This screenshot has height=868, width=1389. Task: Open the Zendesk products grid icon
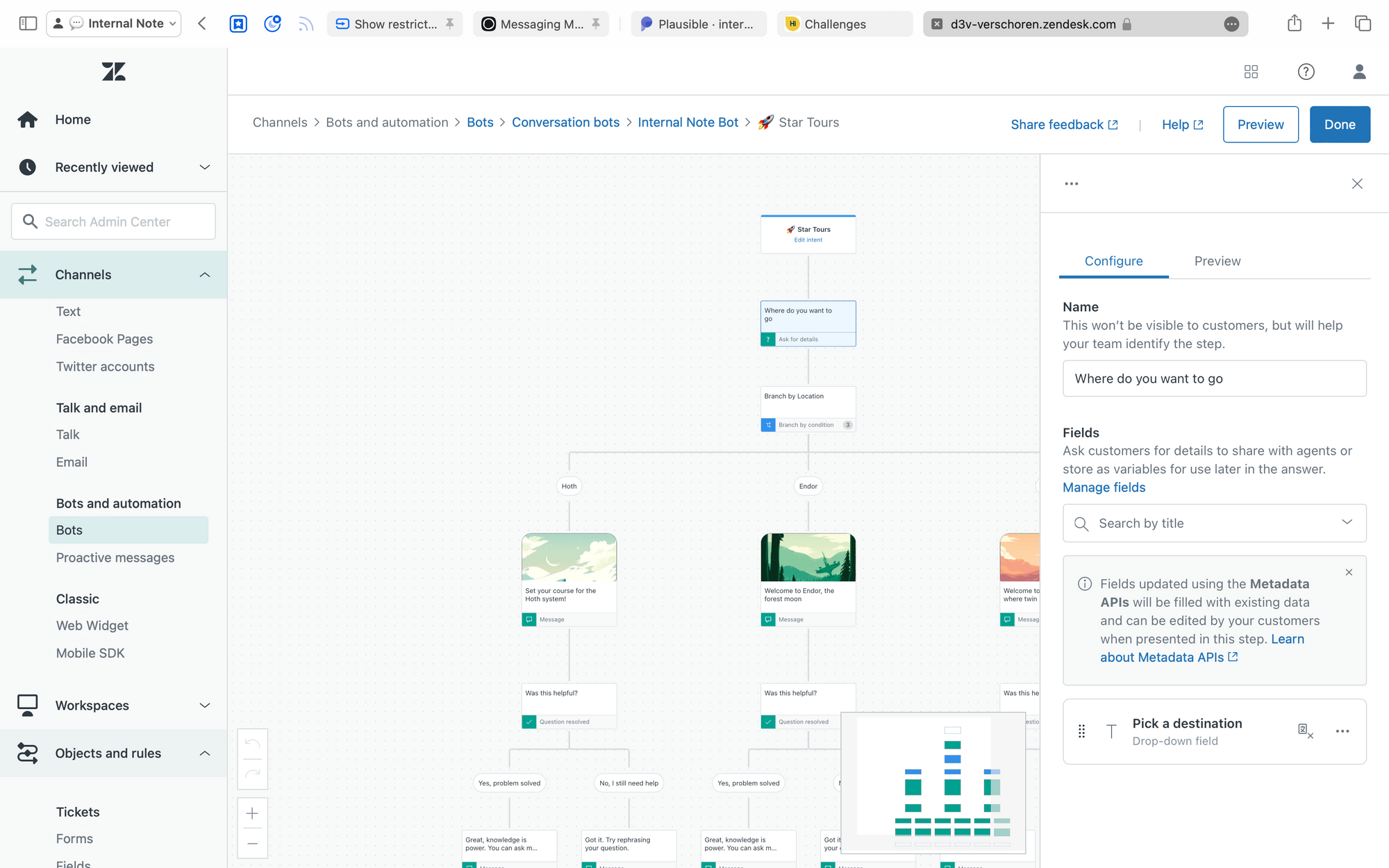1251,72
